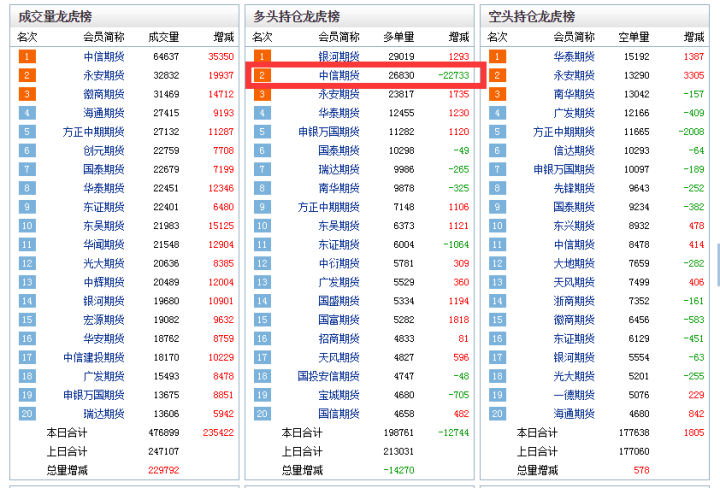Open 大地期货 member link
The height and width of the screenshot is (488, 720).
574,263
